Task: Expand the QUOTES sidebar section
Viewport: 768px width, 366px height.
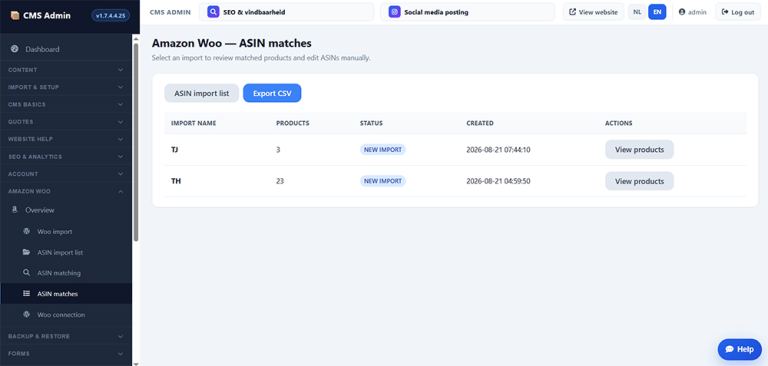Action: click(x=66, y=122)
